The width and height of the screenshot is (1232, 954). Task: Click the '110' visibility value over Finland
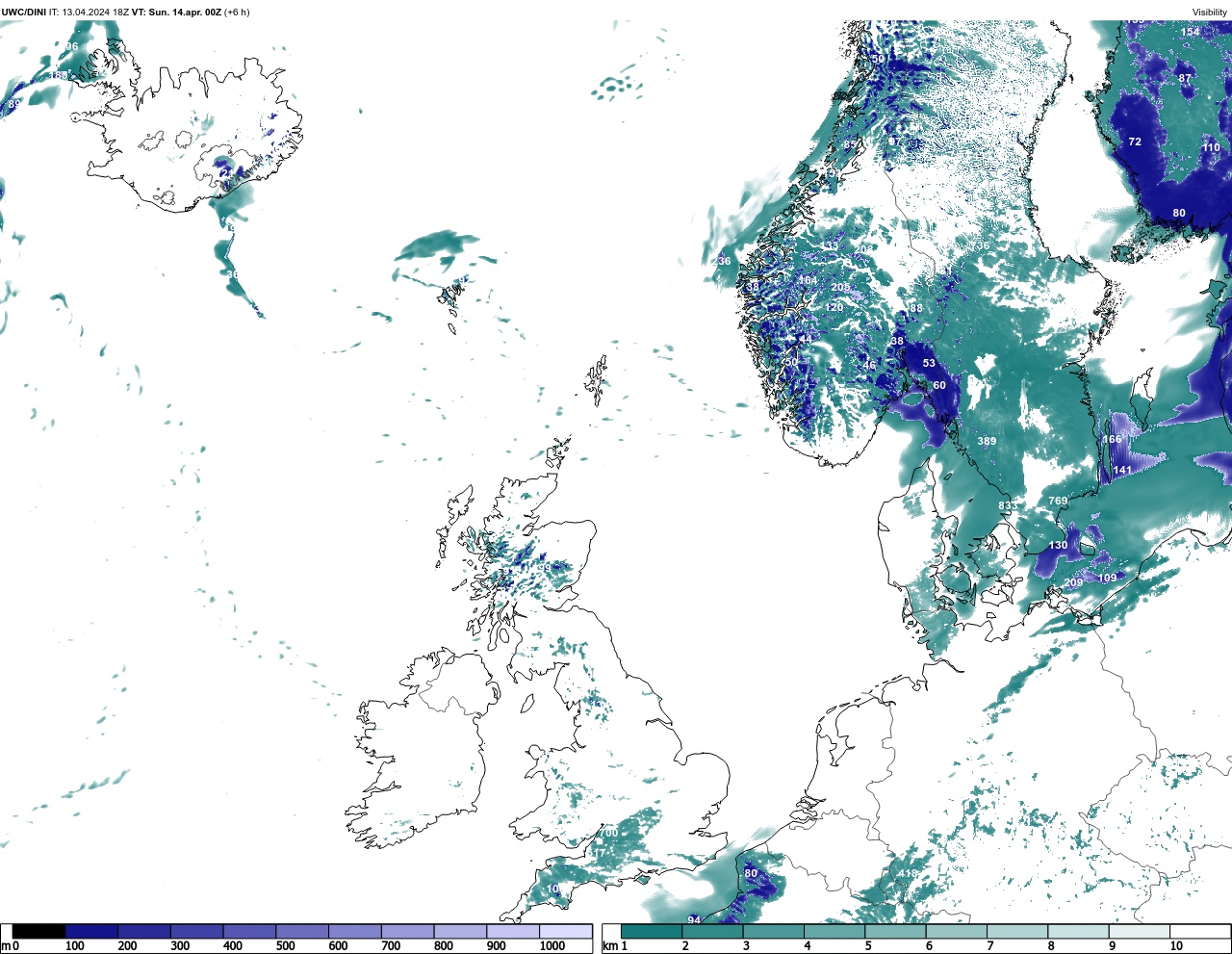point(1211,147)
